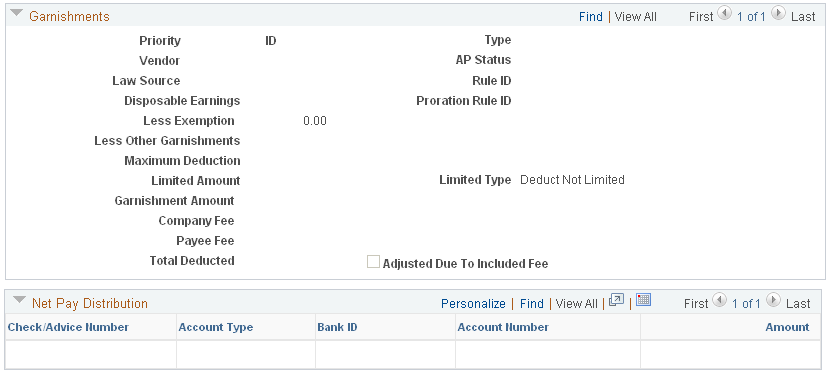Image resolution: width=828 pixels, height=372 pixels.
Task: Collapse the Garnishments section triangle
Action: tap(17, 14)
